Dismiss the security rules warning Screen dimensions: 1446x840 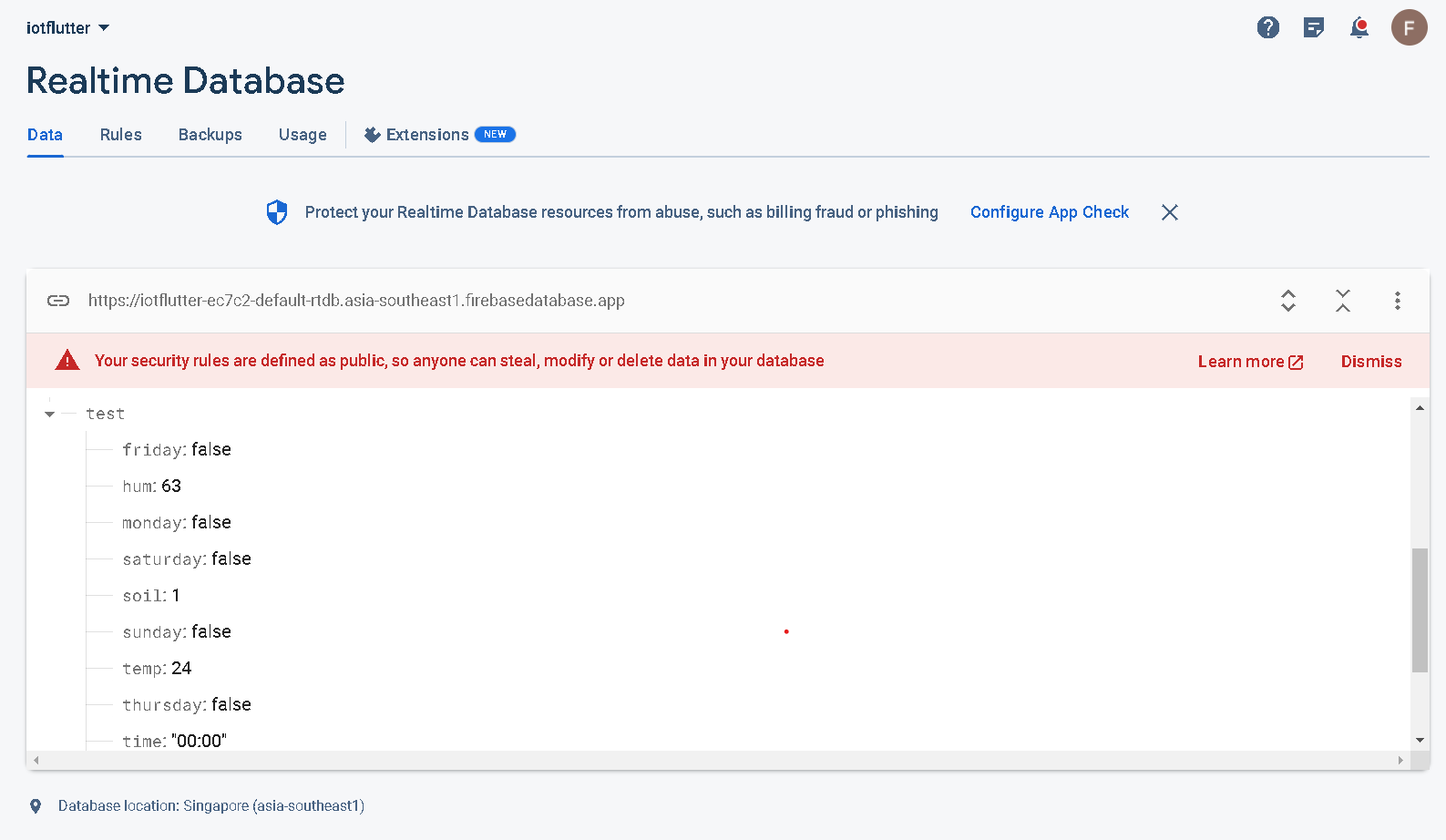pos(1371,362)
